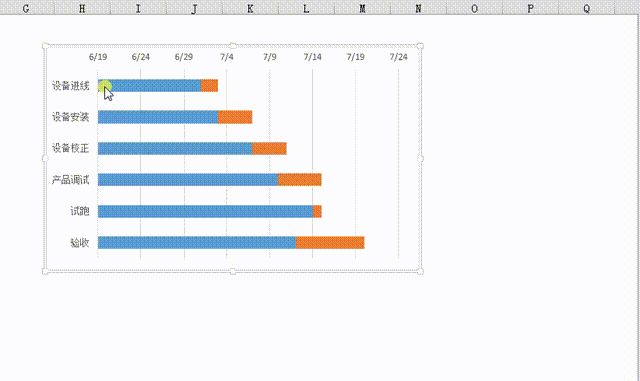Image resolution: width=640 pixels, height=381 pixels.
Task: Select column P header
Action: [x=530, y=8]
